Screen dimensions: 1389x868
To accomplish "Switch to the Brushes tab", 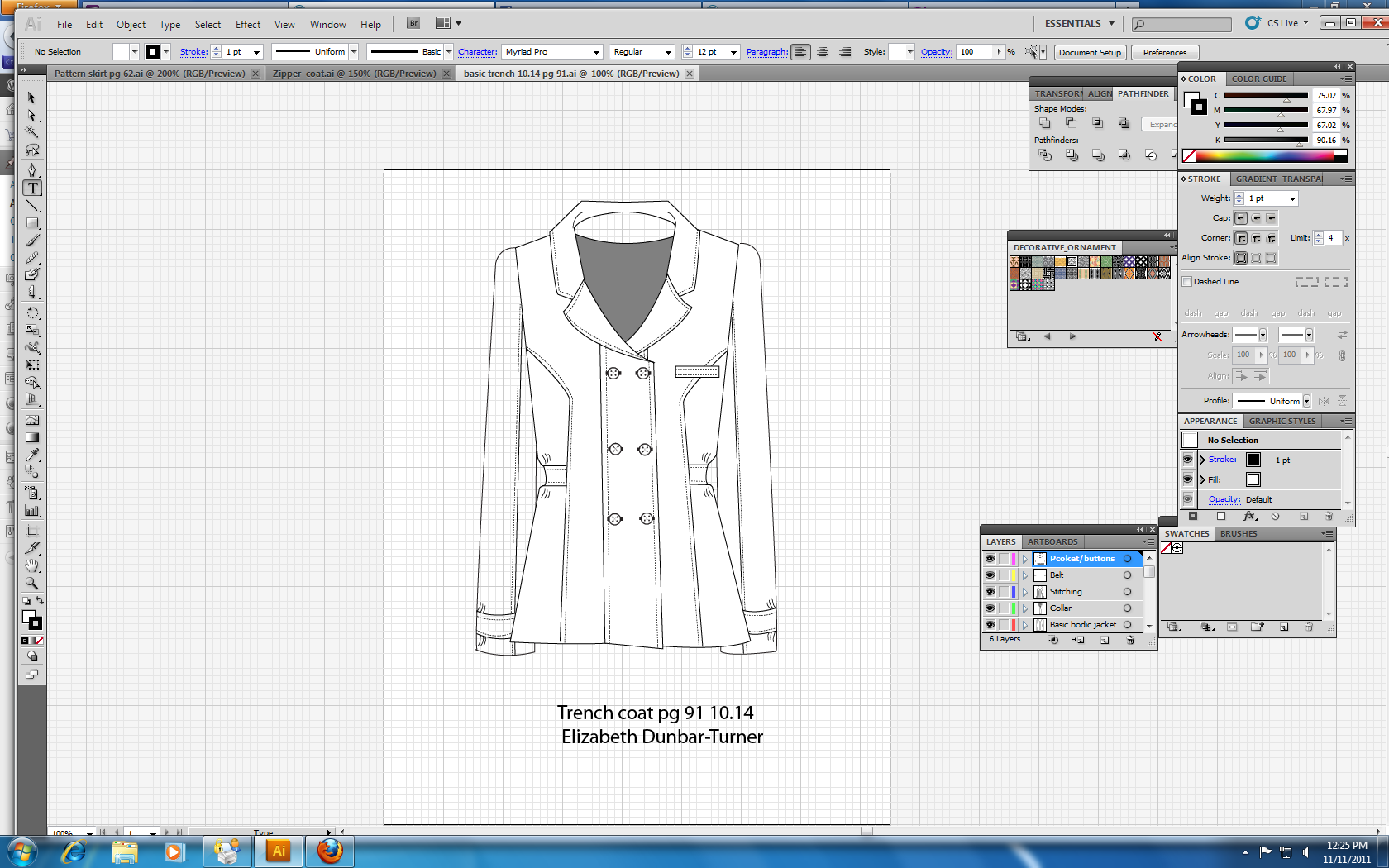I will point(1238,533).
